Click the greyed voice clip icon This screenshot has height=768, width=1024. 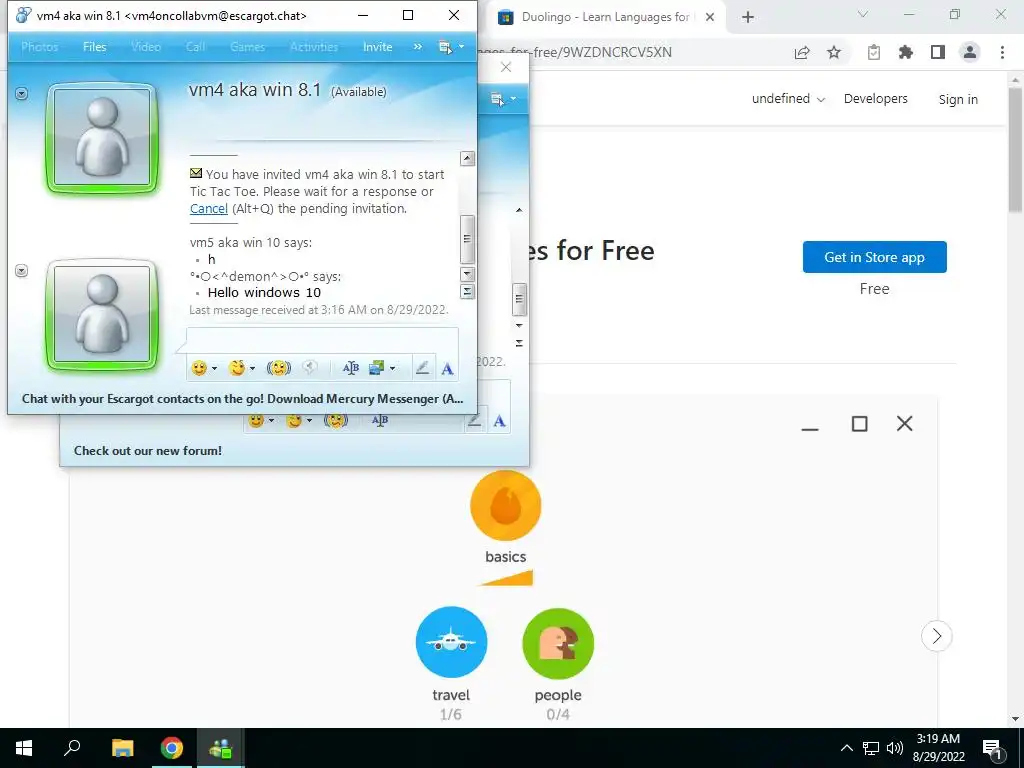(x=310, y=368)
